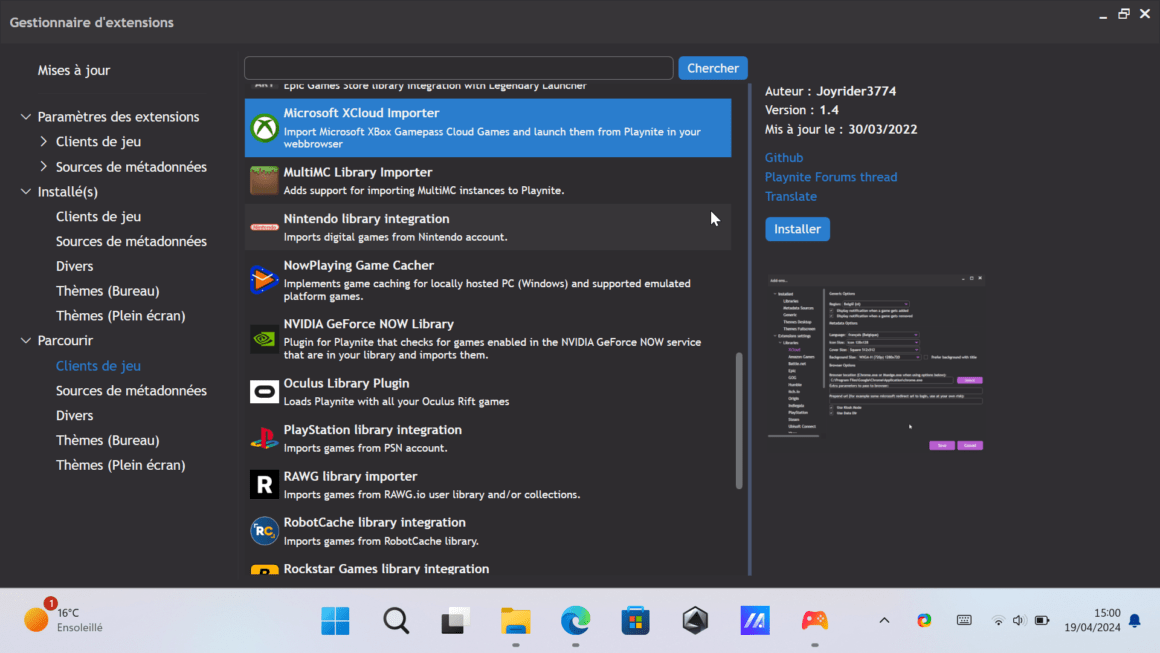Select NowPlaying Game Cacher entry title
Viewport: 1160px width, 653px height.
click(x=358, y=265)
